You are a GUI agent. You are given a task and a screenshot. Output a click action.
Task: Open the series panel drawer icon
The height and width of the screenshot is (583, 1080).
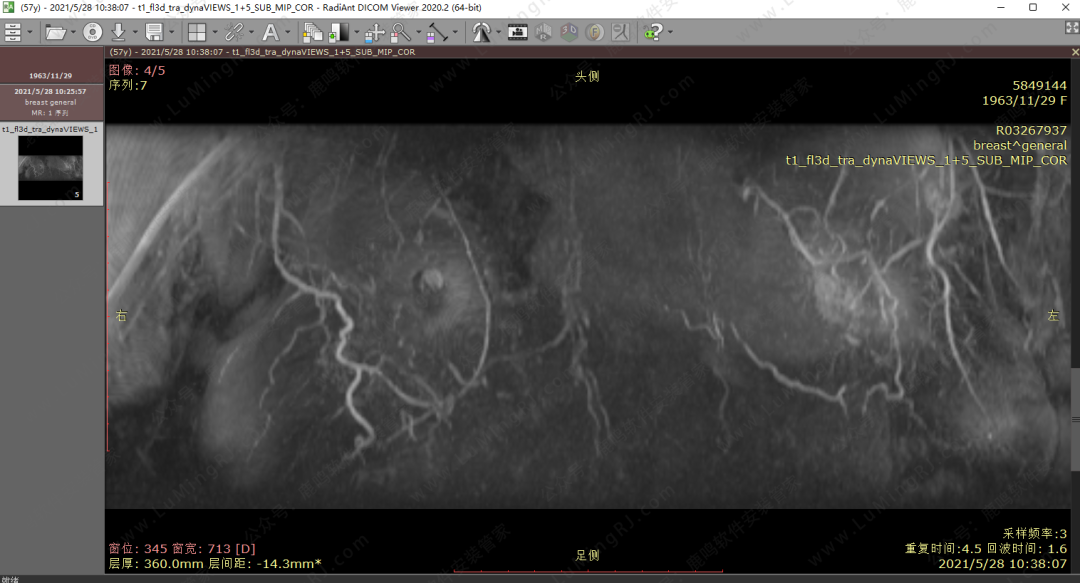(13, 32)
